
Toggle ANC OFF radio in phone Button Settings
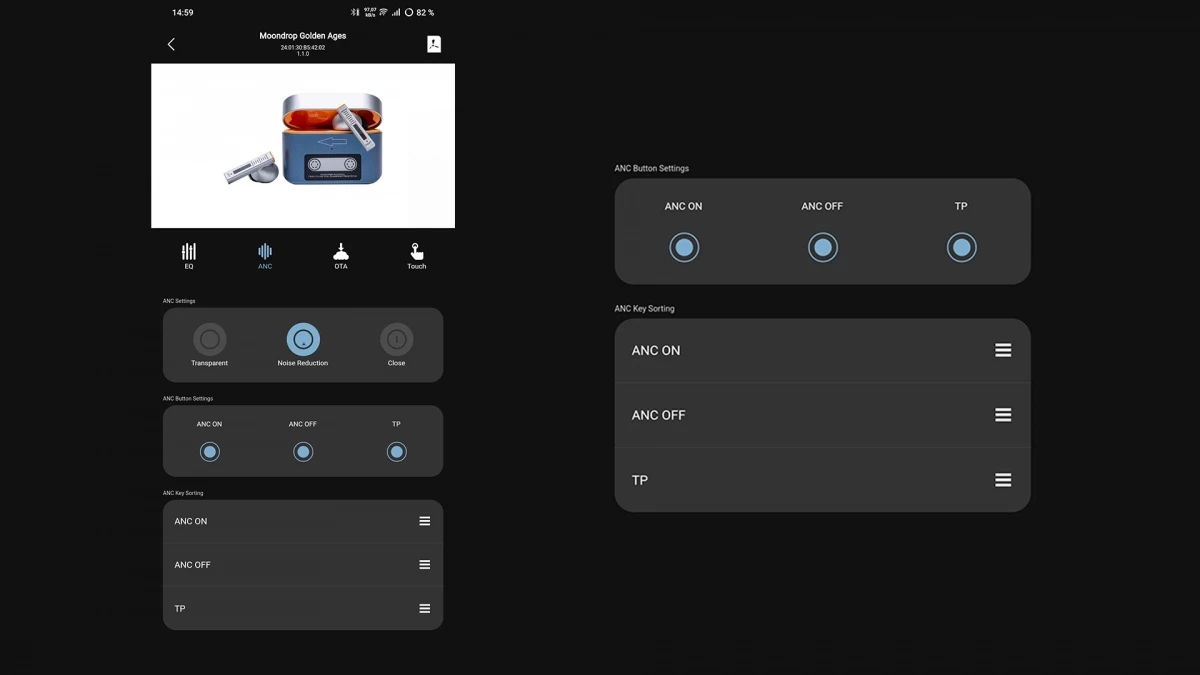click(303, 452)
